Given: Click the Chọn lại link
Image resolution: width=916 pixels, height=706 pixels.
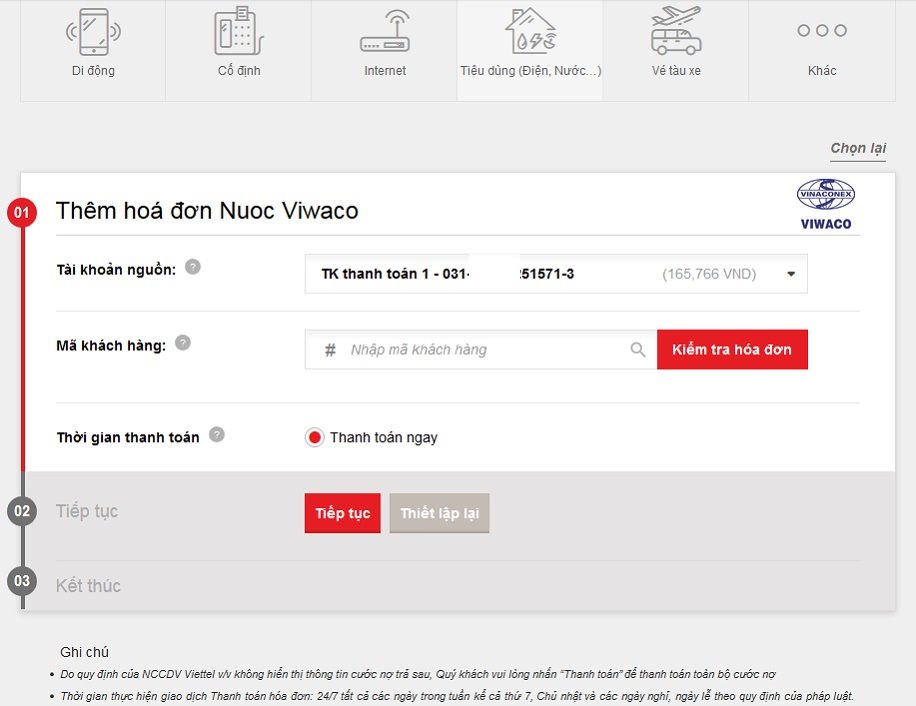Looking at the screenshot, I should pos(858,146).
